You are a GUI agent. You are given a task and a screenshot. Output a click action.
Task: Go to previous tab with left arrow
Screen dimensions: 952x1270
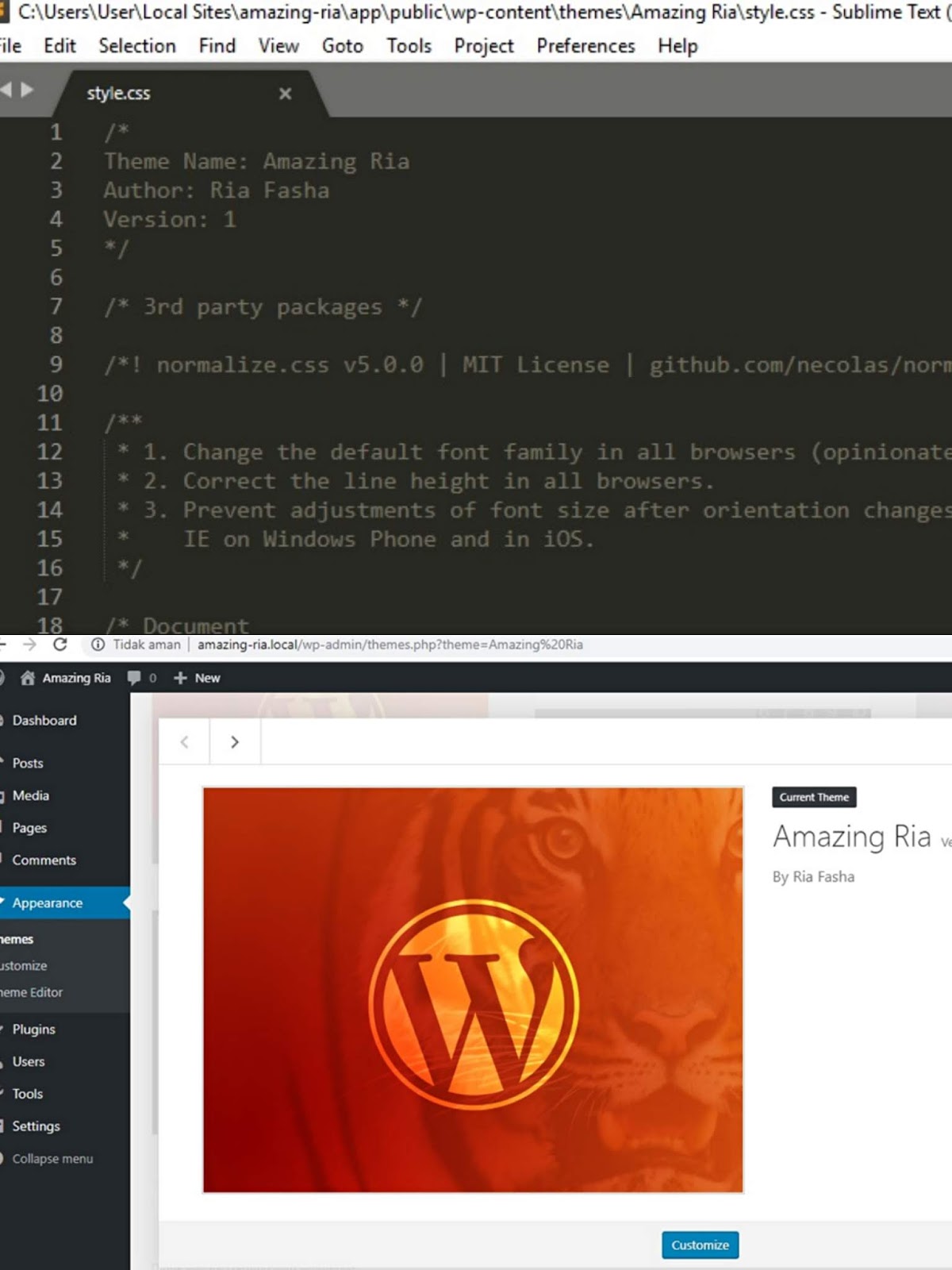click(6, 90)
